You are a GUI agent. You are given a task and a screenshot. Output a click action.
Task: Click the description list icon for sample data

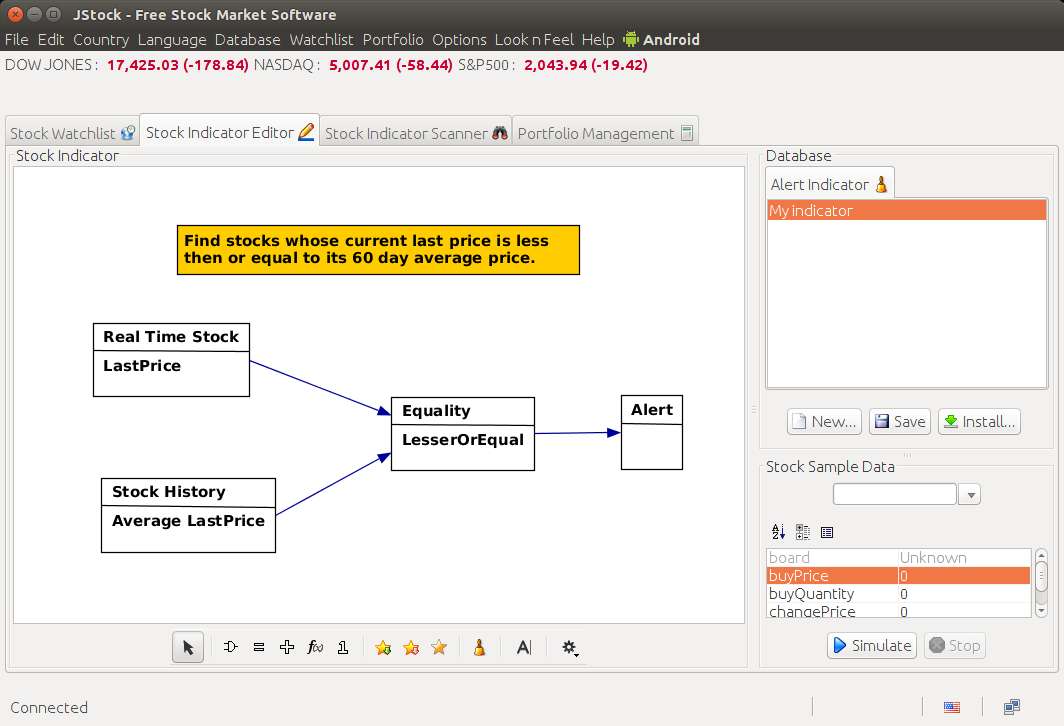826,532
